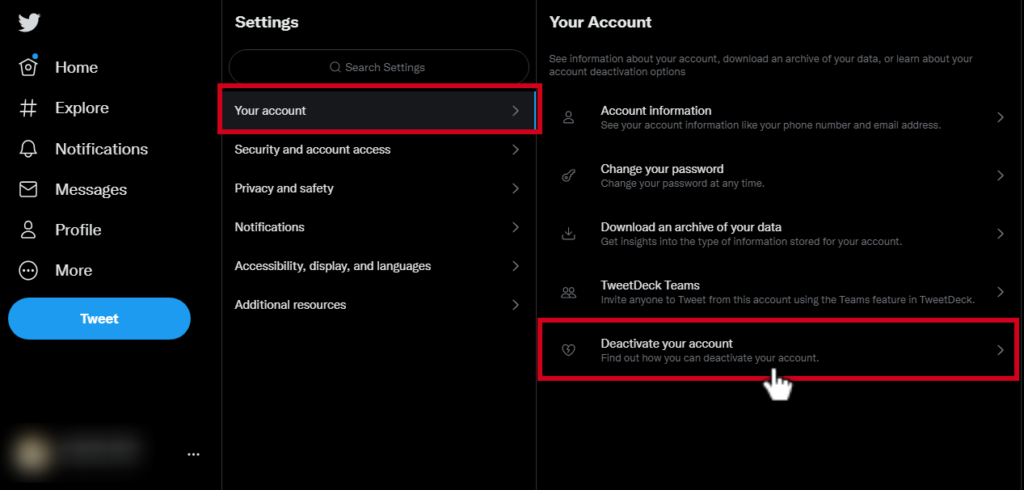Open Explore via the hashtag icon
1024x490 pixels.
point(28,108)
